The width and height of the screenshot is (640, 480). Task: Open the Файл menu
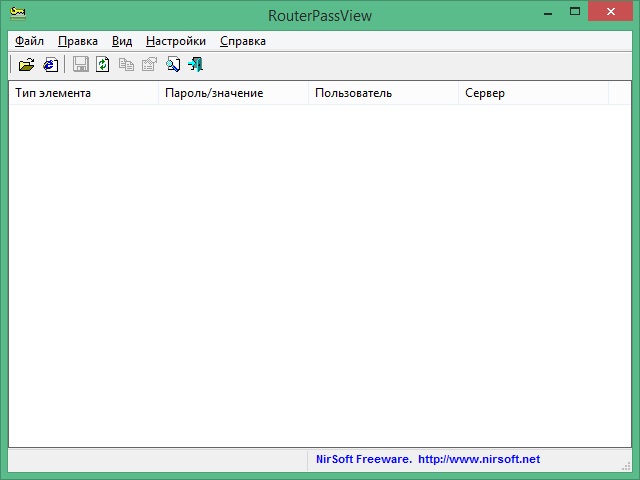pyautogui.click(x=29, y=41)
